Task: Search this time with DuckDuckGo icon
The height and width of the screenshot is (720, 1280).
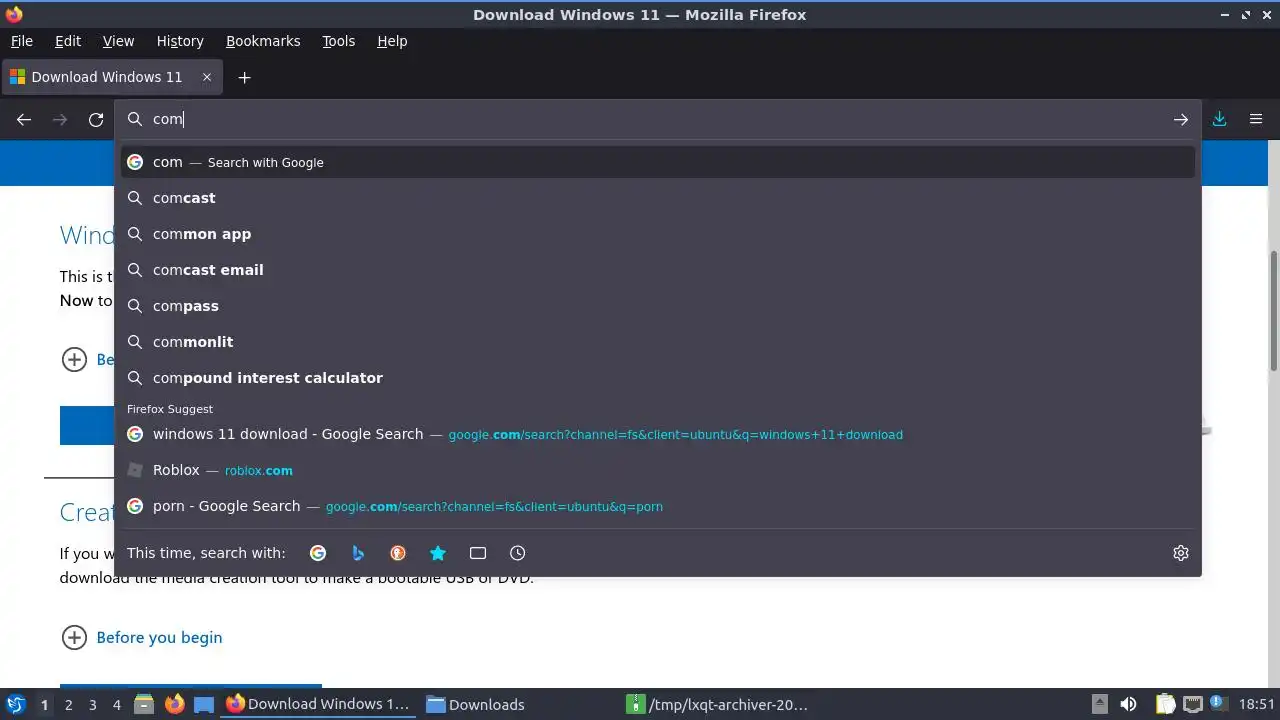Action: tap(398, 553)
